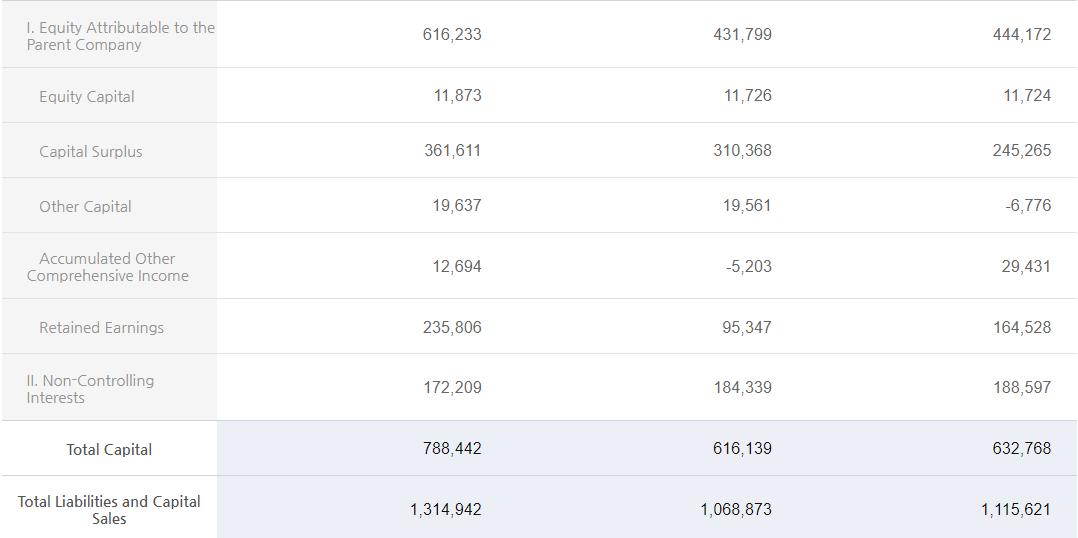Click the negative value -5,203

click(748, 267)
